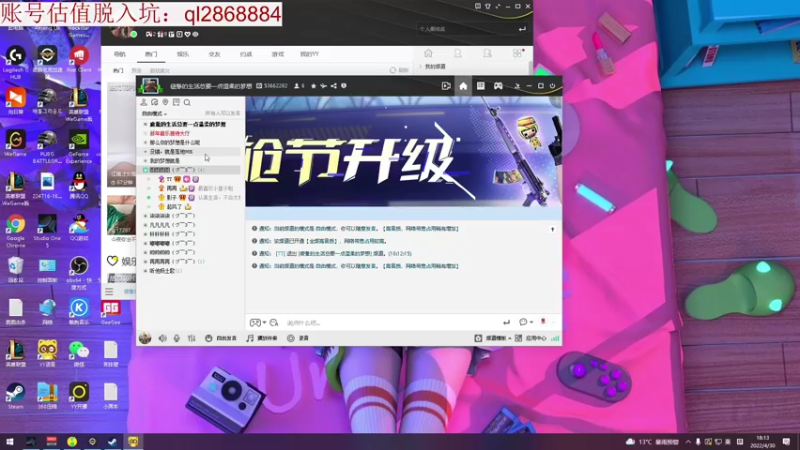Click the 录音 record button
Viewport: 800px width, 450px height.
click(298, 338)
